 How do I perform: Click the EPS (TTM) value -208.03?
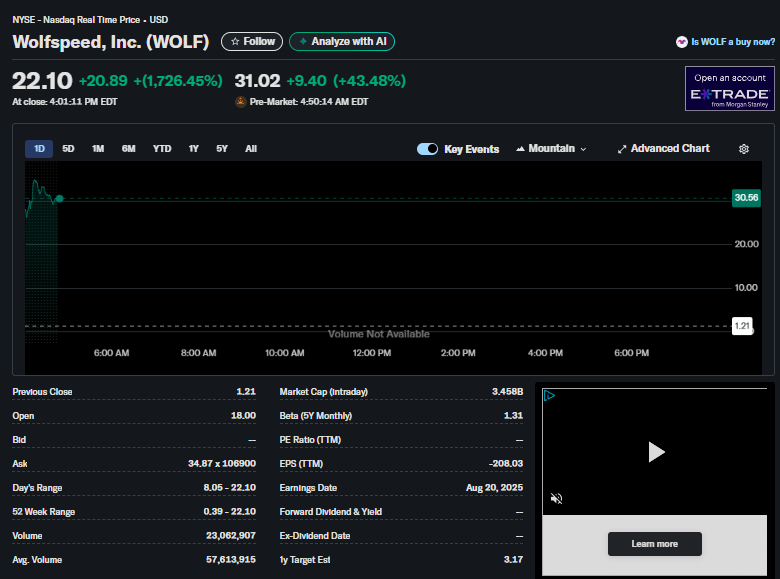(x=505, y=464)
